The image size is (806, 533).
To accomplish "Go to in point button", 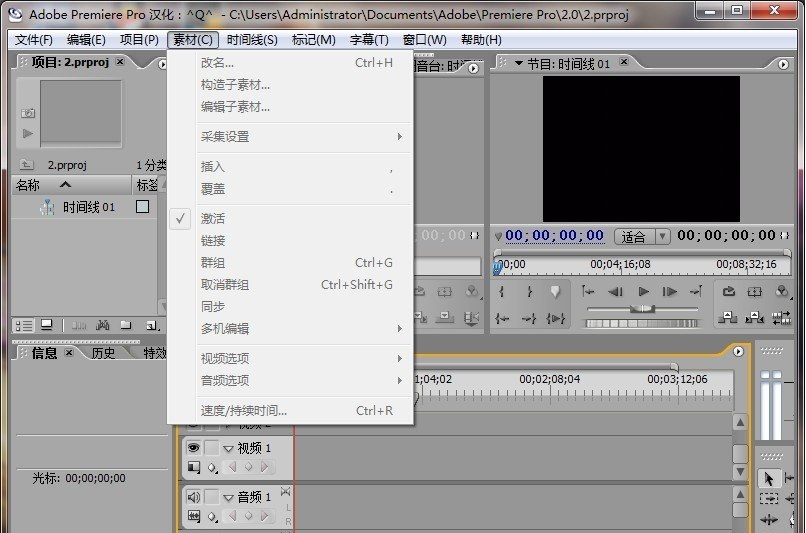I will click(502, 319).
